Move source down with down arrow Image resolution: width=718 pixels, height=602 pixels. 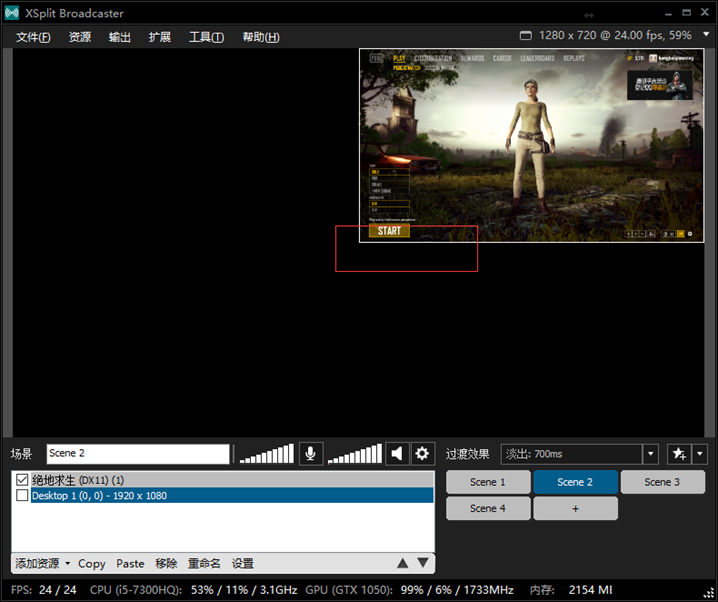[x=423, y=563]
